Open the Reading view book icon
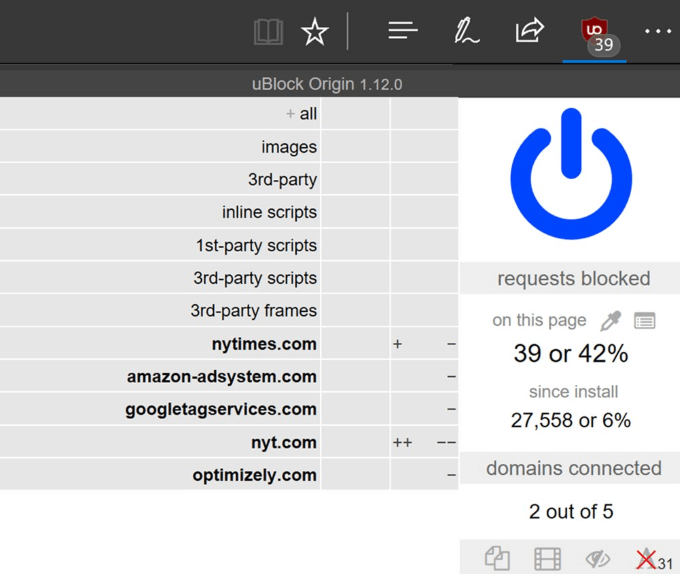Image resolution: width=680 pixels, height=574 pixels. coord(268,32)
